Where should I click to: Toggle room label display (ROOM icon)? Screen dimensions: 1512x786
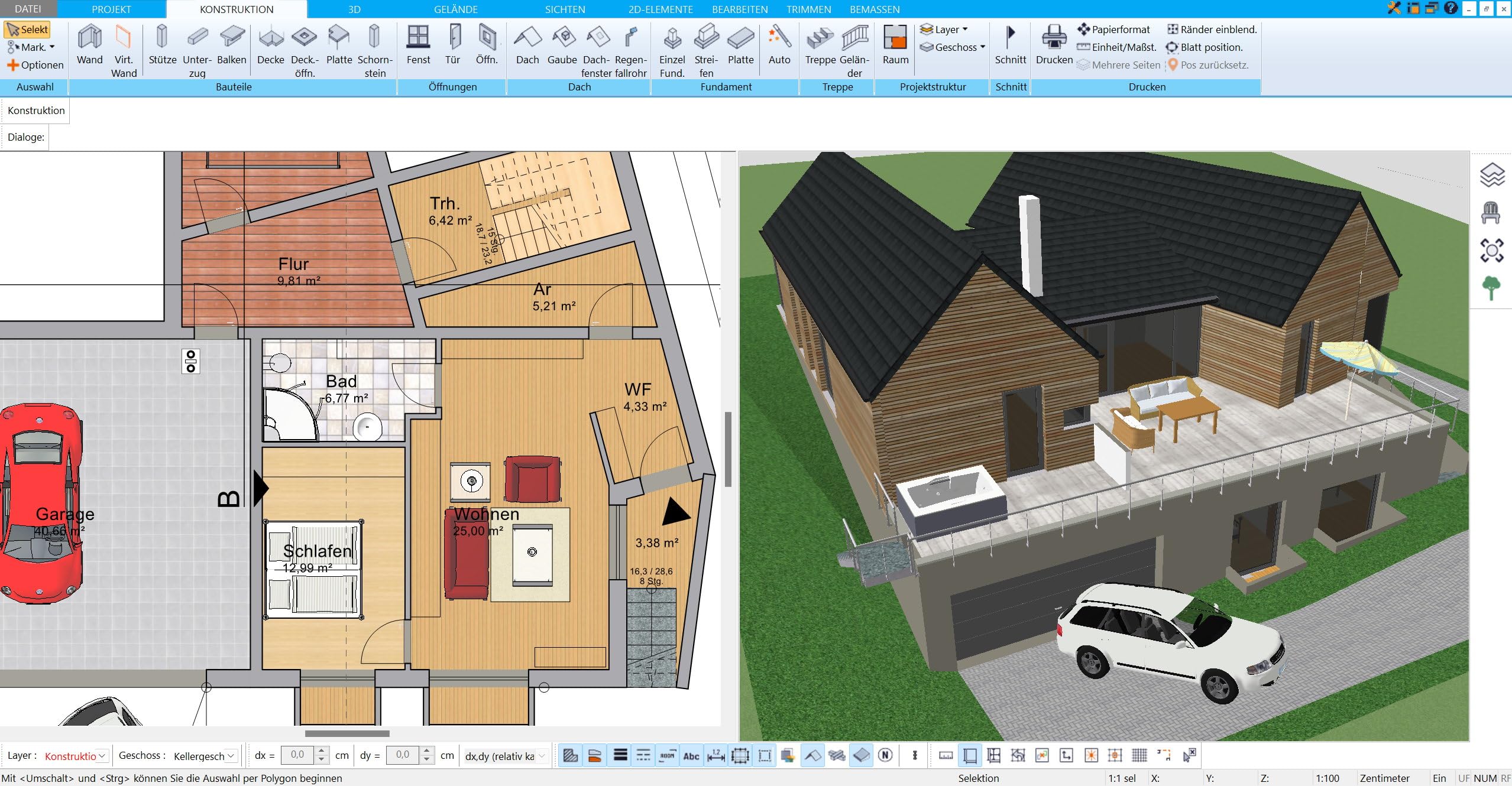pyautogui.click(x=667, y=755)
